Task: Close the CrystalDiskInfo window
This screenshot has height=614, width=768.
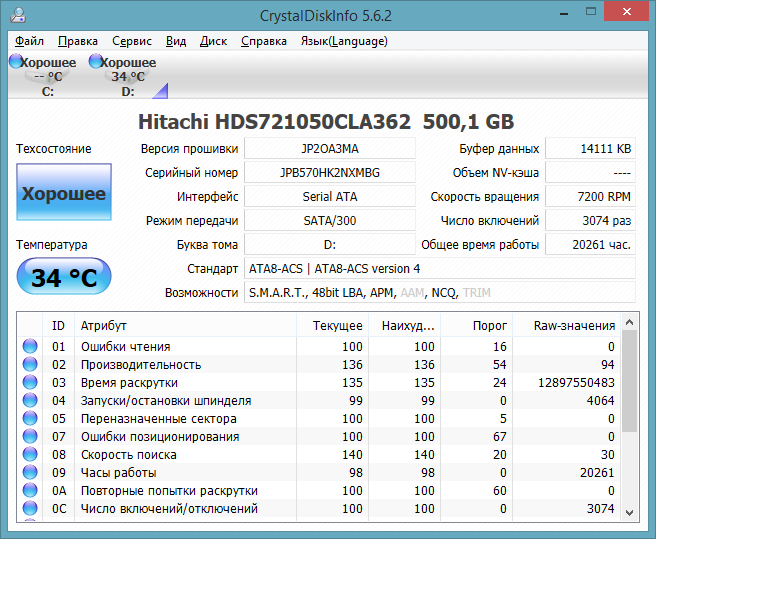Action: [x=627, y=11]
